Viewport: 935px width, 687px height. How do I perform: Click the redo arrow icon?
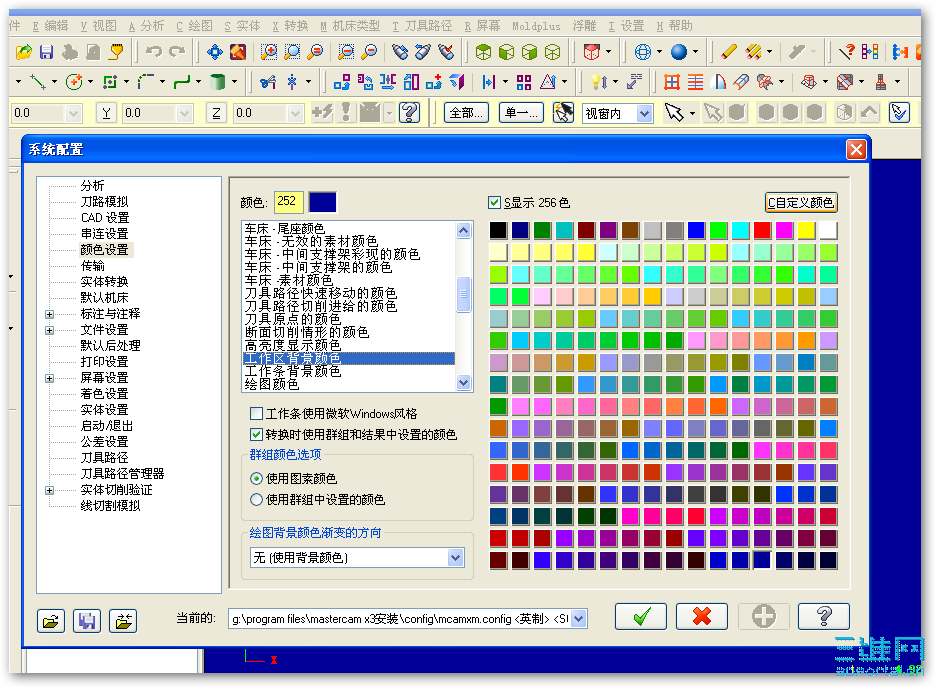[177, 52]
